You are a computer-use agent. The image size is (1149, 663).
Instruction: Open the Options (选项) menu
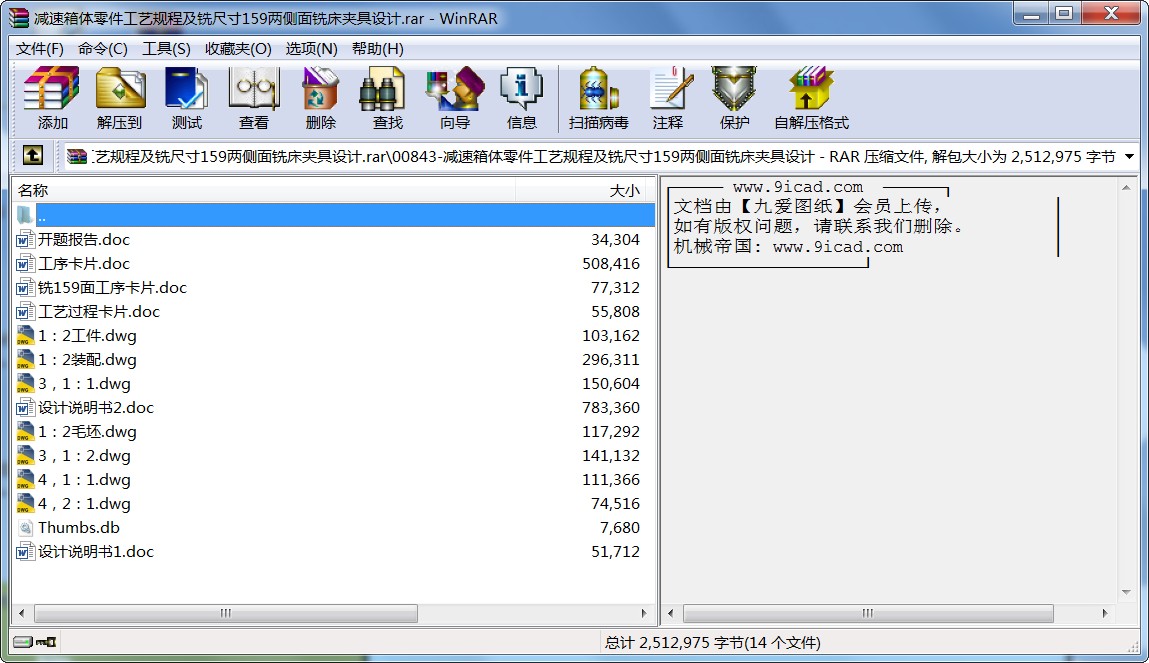[311, 49]
